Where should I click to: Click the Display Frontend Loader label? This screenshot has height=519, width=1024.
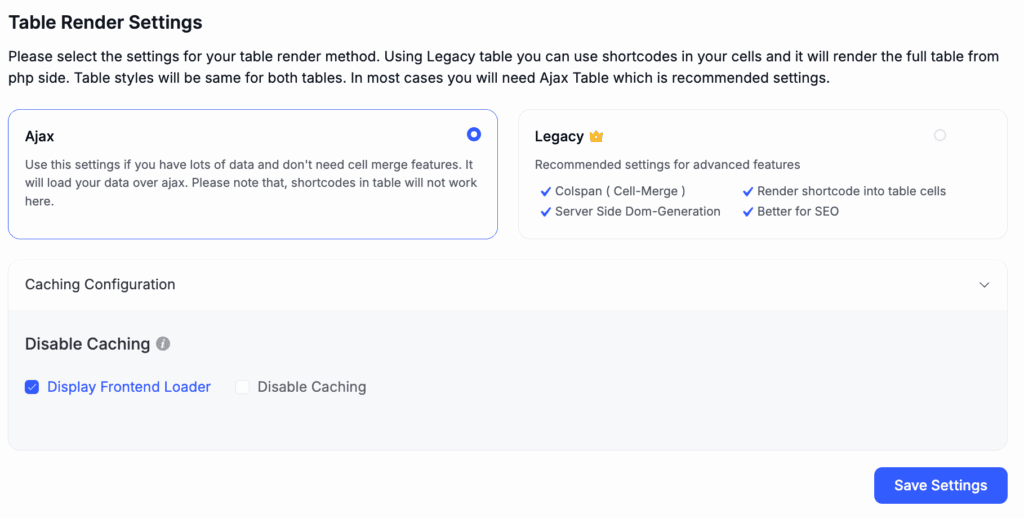point(129,387)
